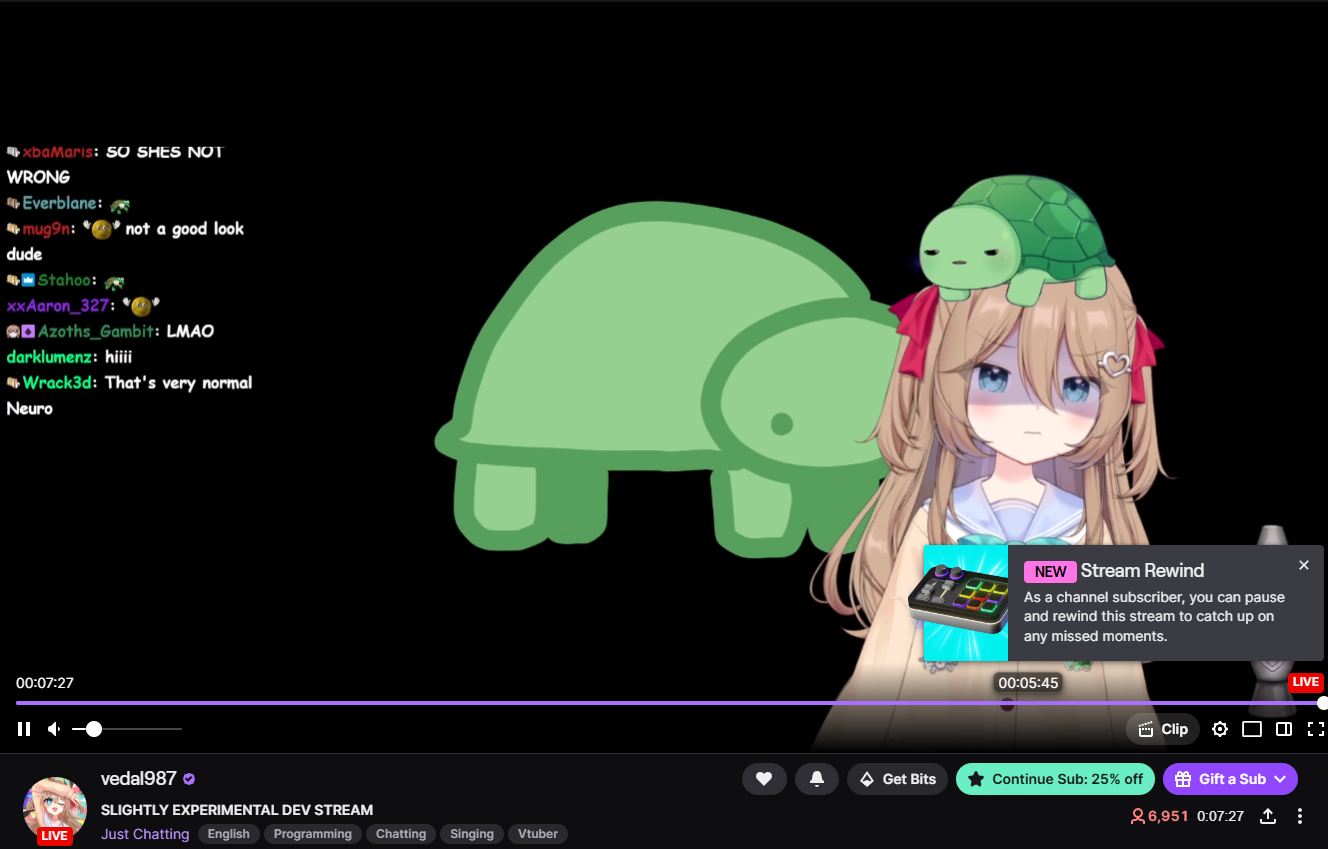
Task: Click the viewer count 6,951
Action: coord(1160,816)
